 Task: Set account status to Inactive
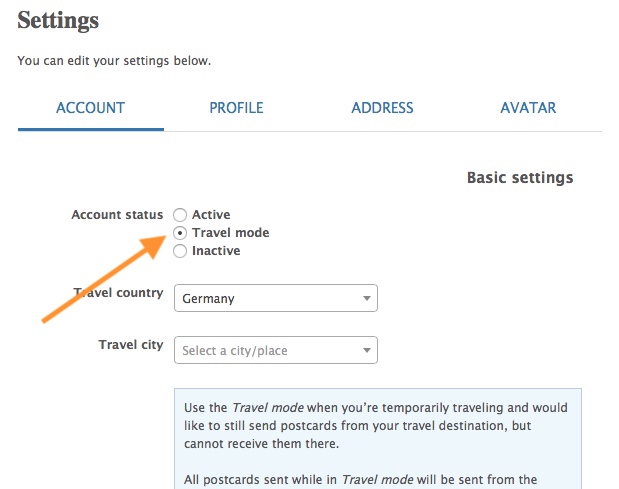click(x=180, y=250)
